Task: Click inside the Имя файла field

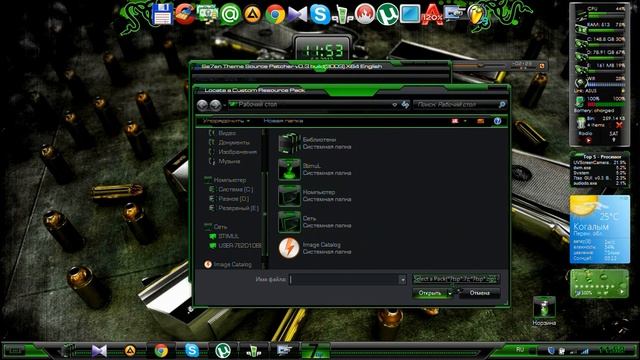Action: [x=344, y=280]
